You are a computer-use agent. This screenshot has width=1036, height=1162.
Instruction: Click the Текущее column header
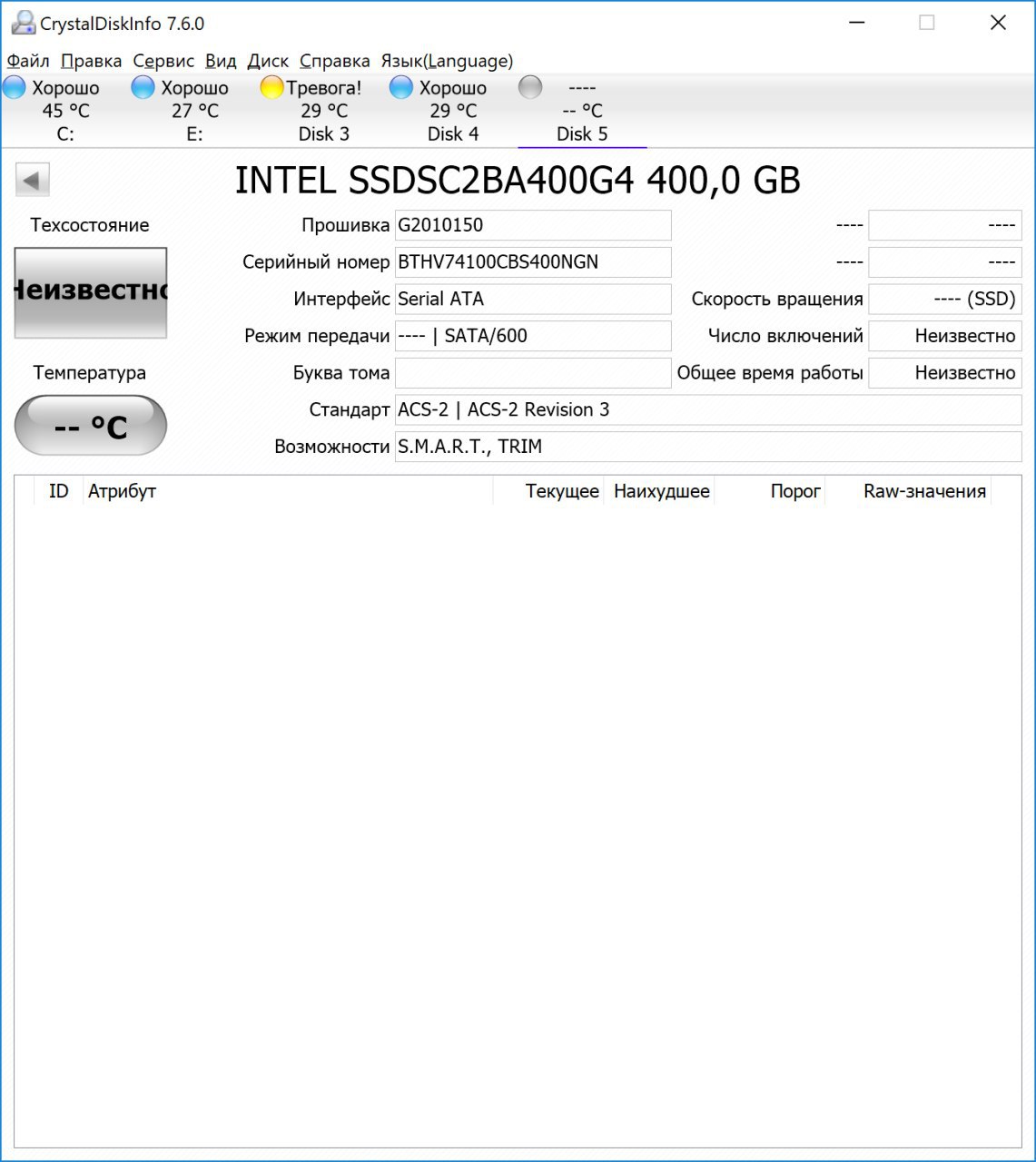(x=548, y=491)
